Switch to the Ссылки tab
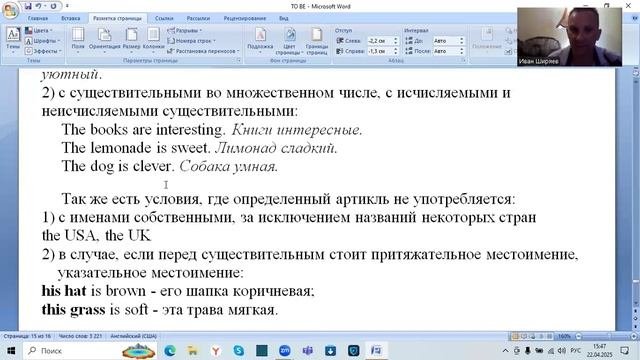 pos(164,18)
